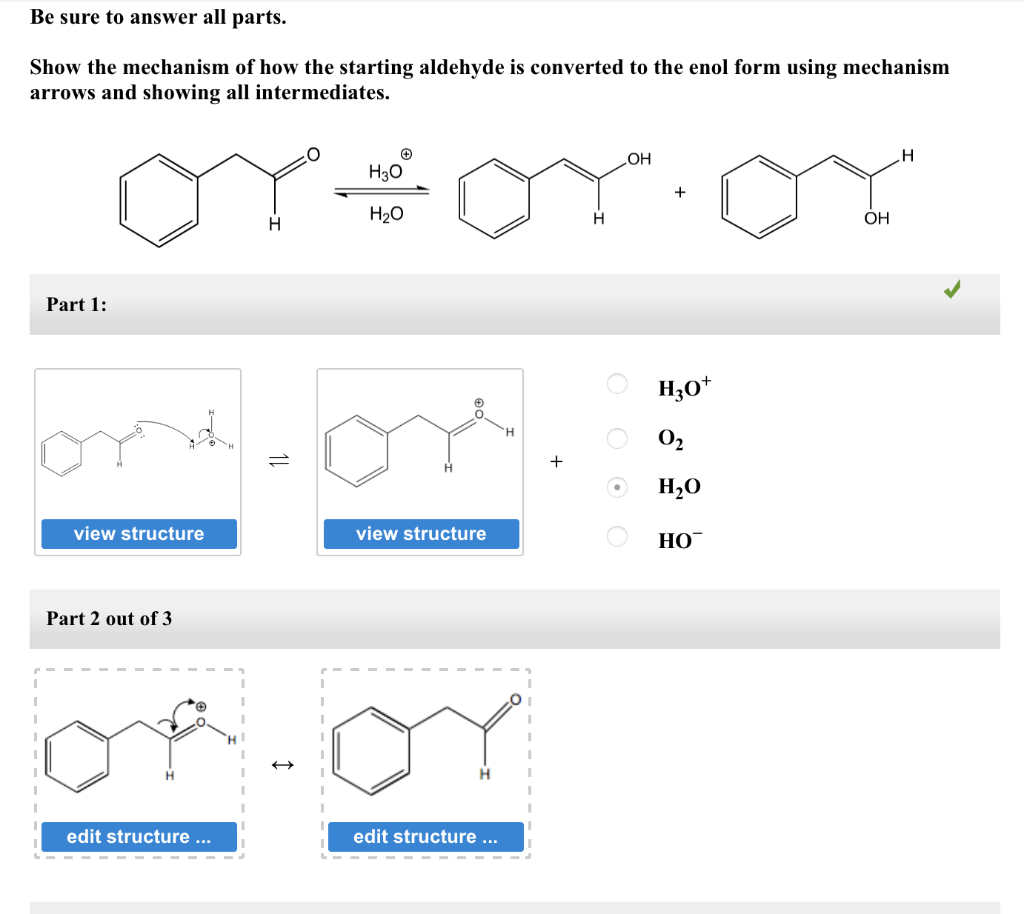
Task: Click the resonance double-headed arrow in Part 2
Action: [281, 764]
